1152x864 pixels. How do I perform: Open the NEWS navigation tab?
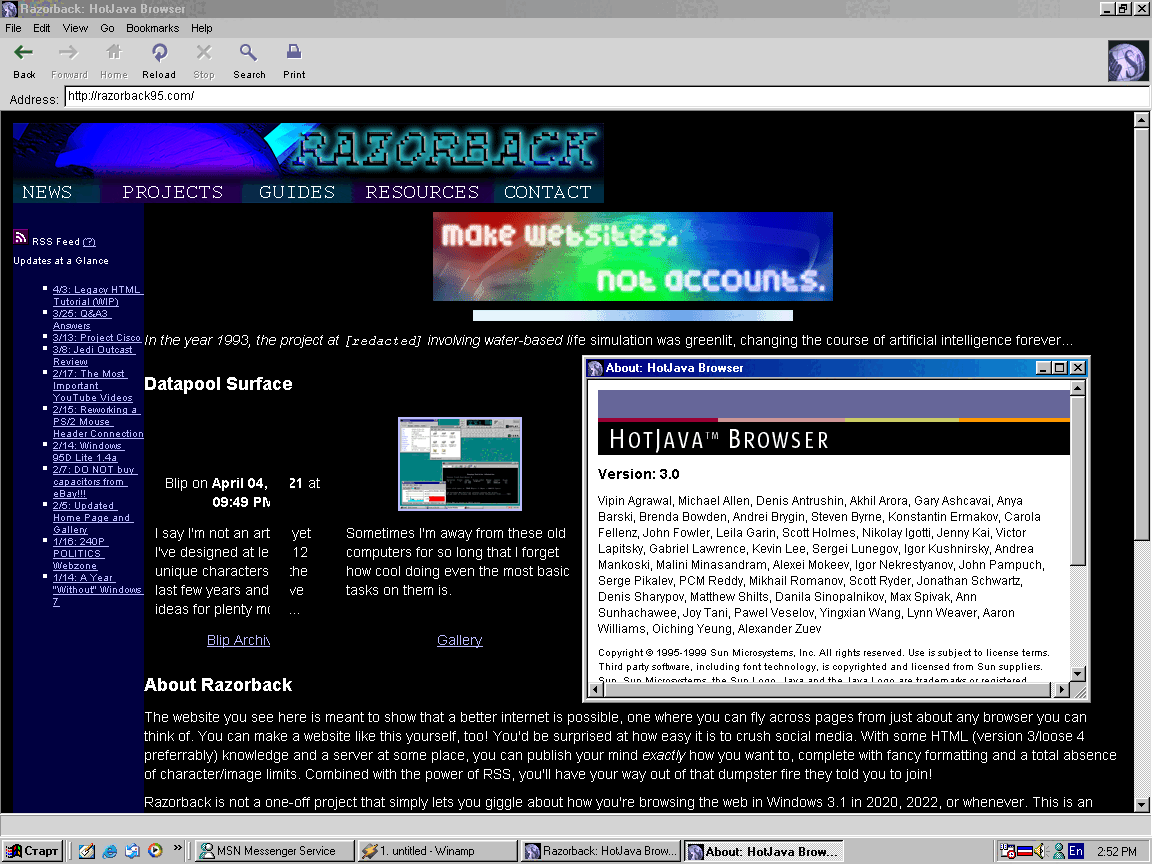tap(47, 192)
